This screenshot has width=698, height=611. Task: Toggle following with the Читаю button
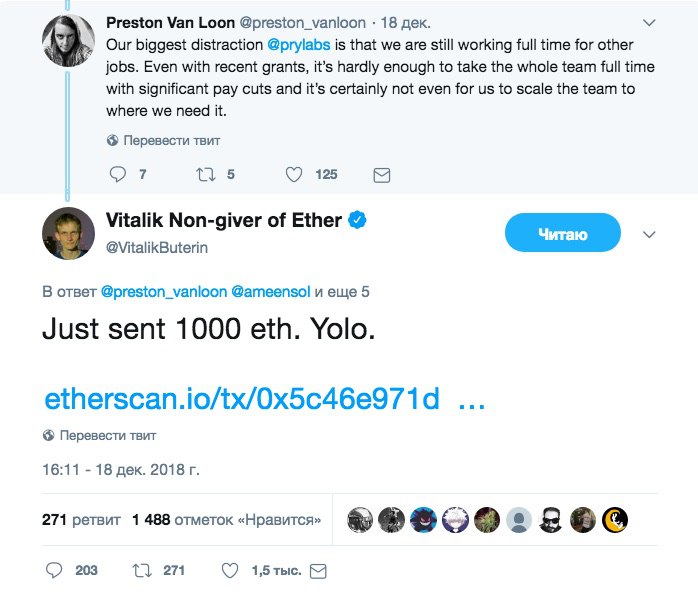coord(563,235)
